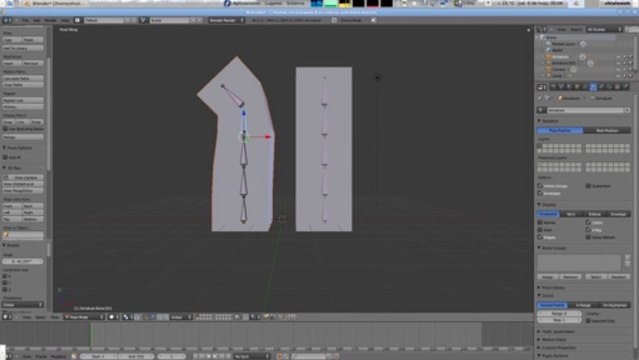The image size is (639, 360).
Task: Expand the Custom Properties panel
Action: point(539,348)
